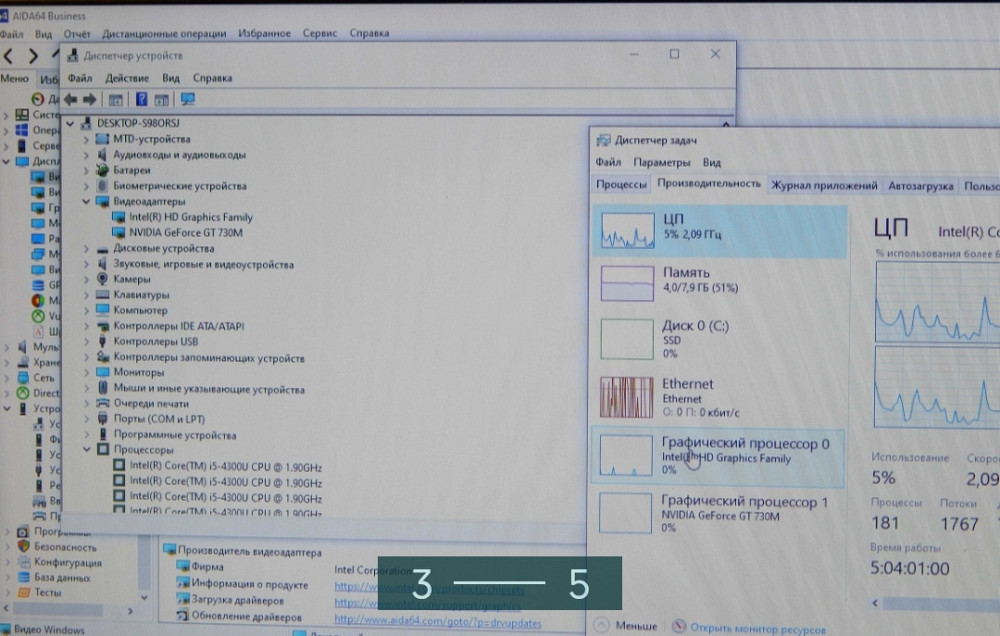Viewport: 1000px width, 636px height.
Task: Click the back arrow in Device Manager toolbar
Action: coord(70,99)
